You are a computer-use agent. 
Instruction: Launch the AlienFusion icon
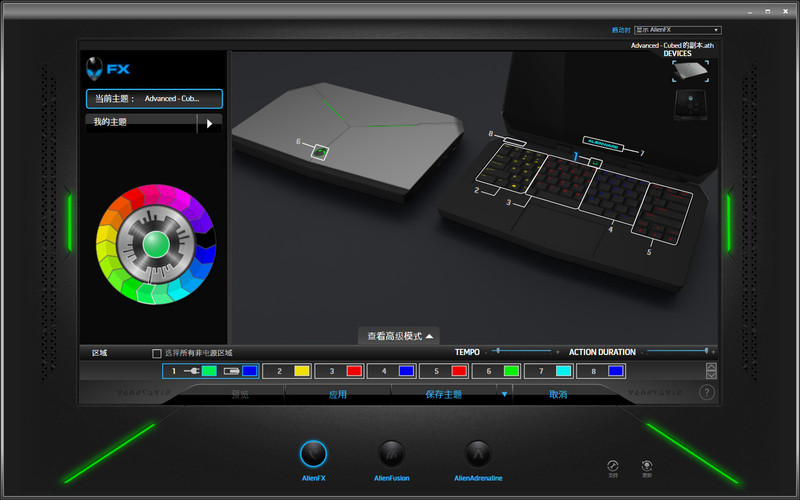(392, 453)
